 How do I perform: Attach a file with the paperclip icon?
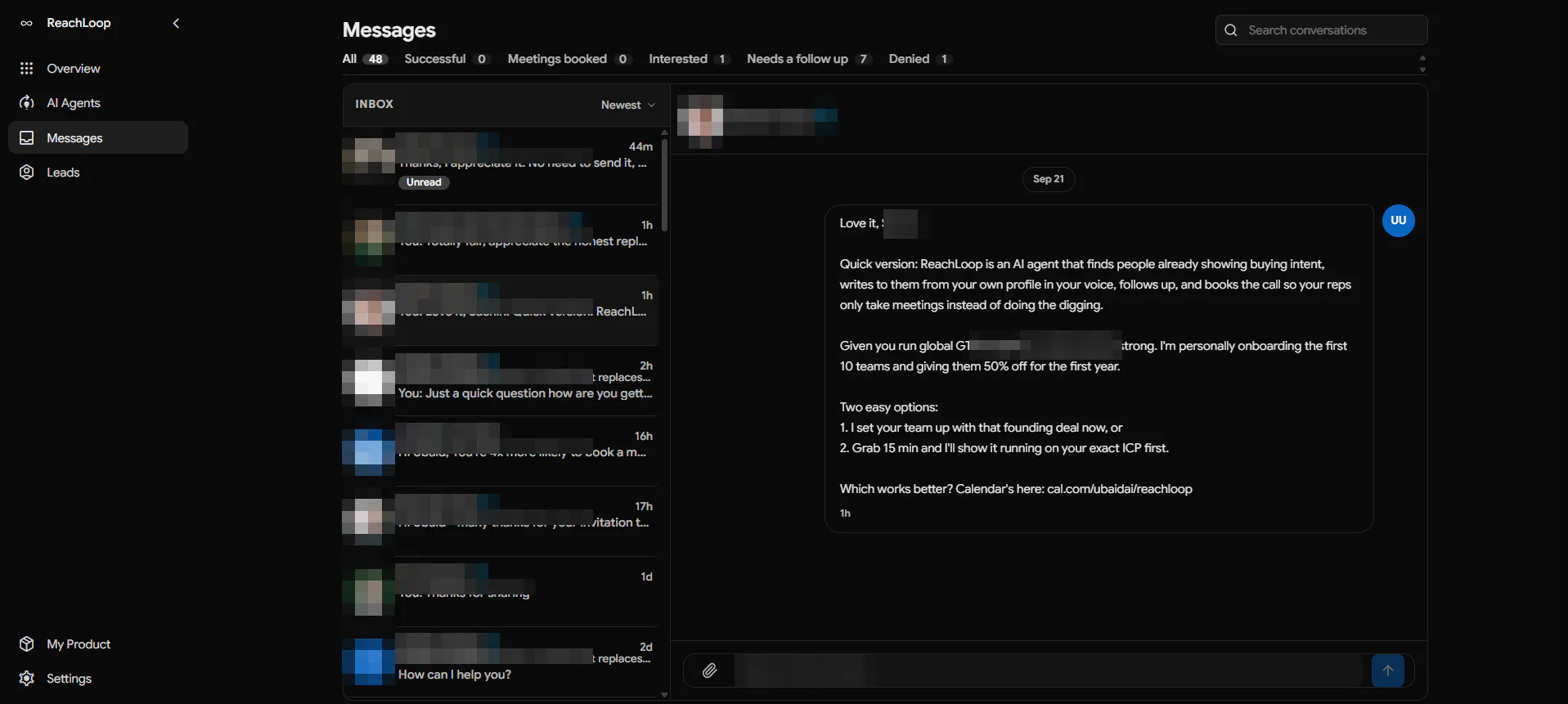(709, 670)
